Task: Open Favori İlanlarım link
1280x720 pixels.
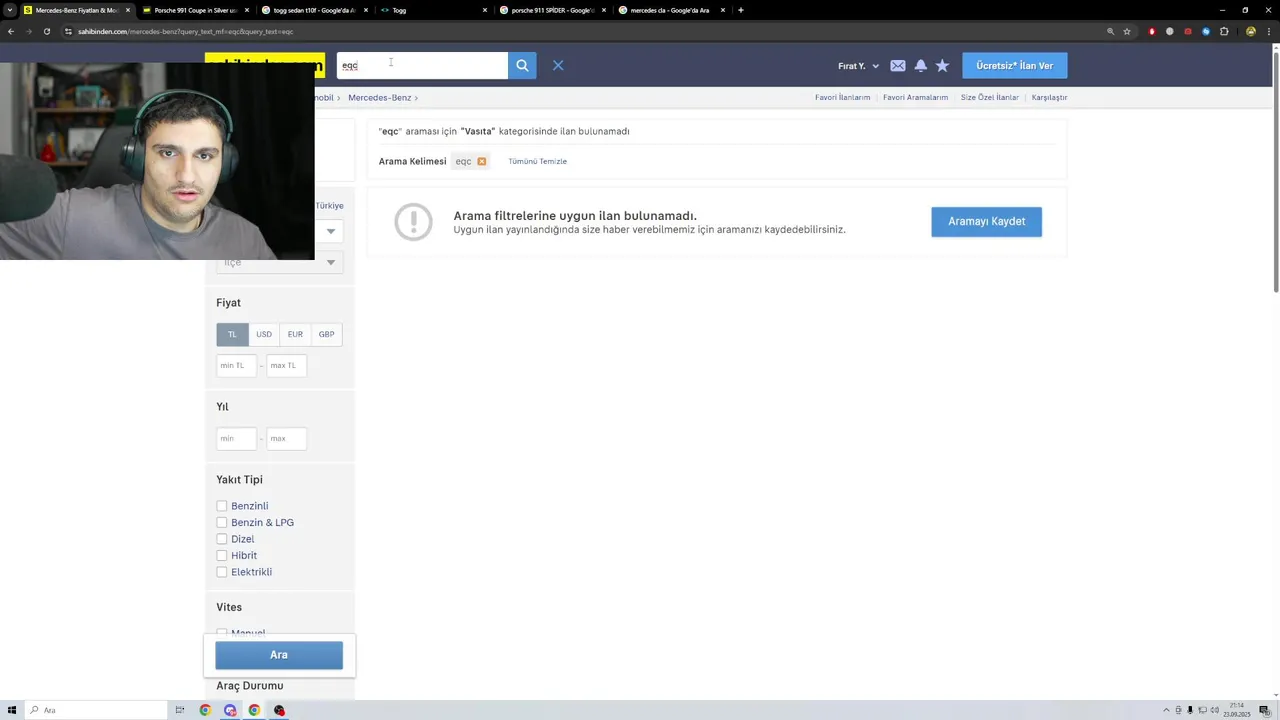Action: [842, 98]
